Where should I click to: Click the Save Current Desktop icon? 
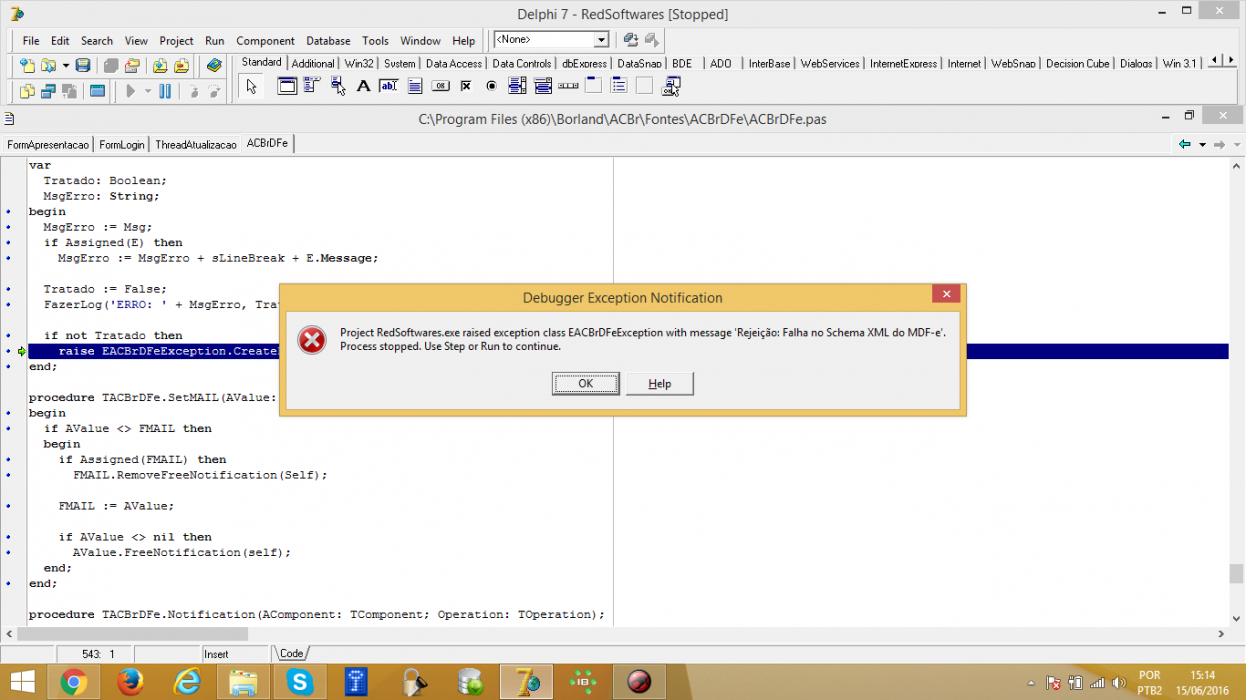[x=631, y=40]
